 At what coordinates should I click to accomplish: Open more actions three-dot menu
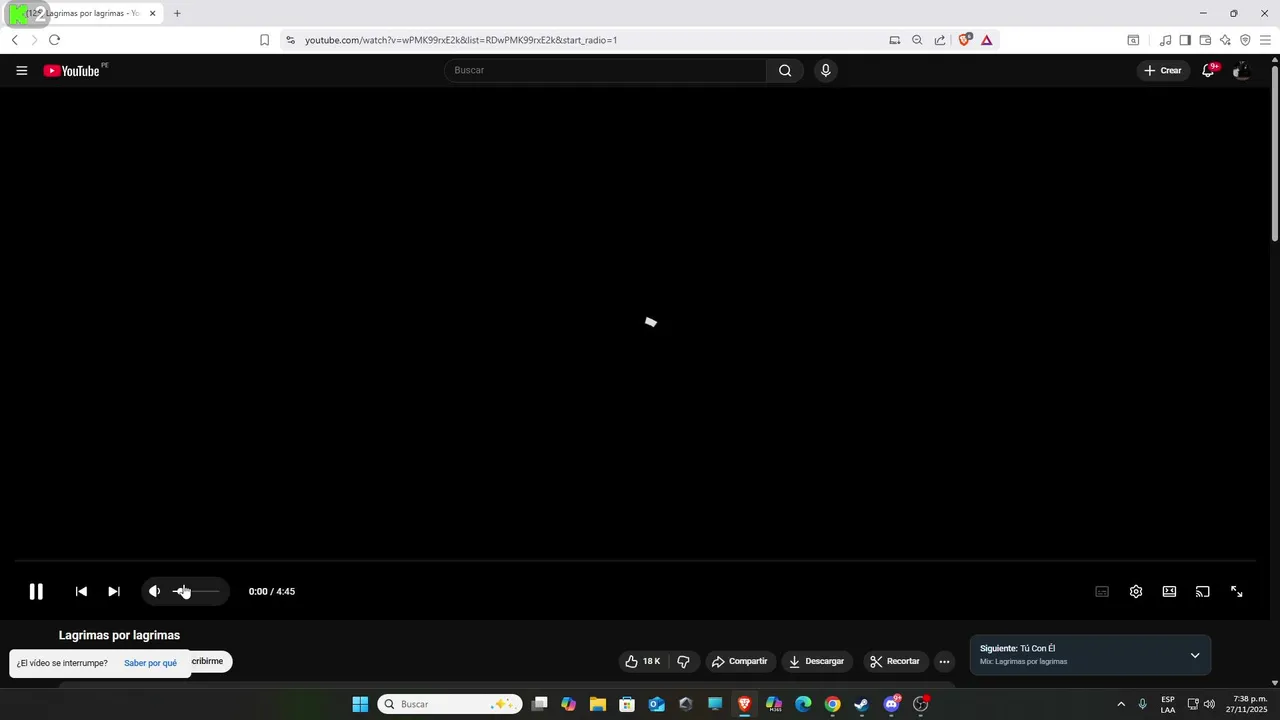tap(944, 661)
